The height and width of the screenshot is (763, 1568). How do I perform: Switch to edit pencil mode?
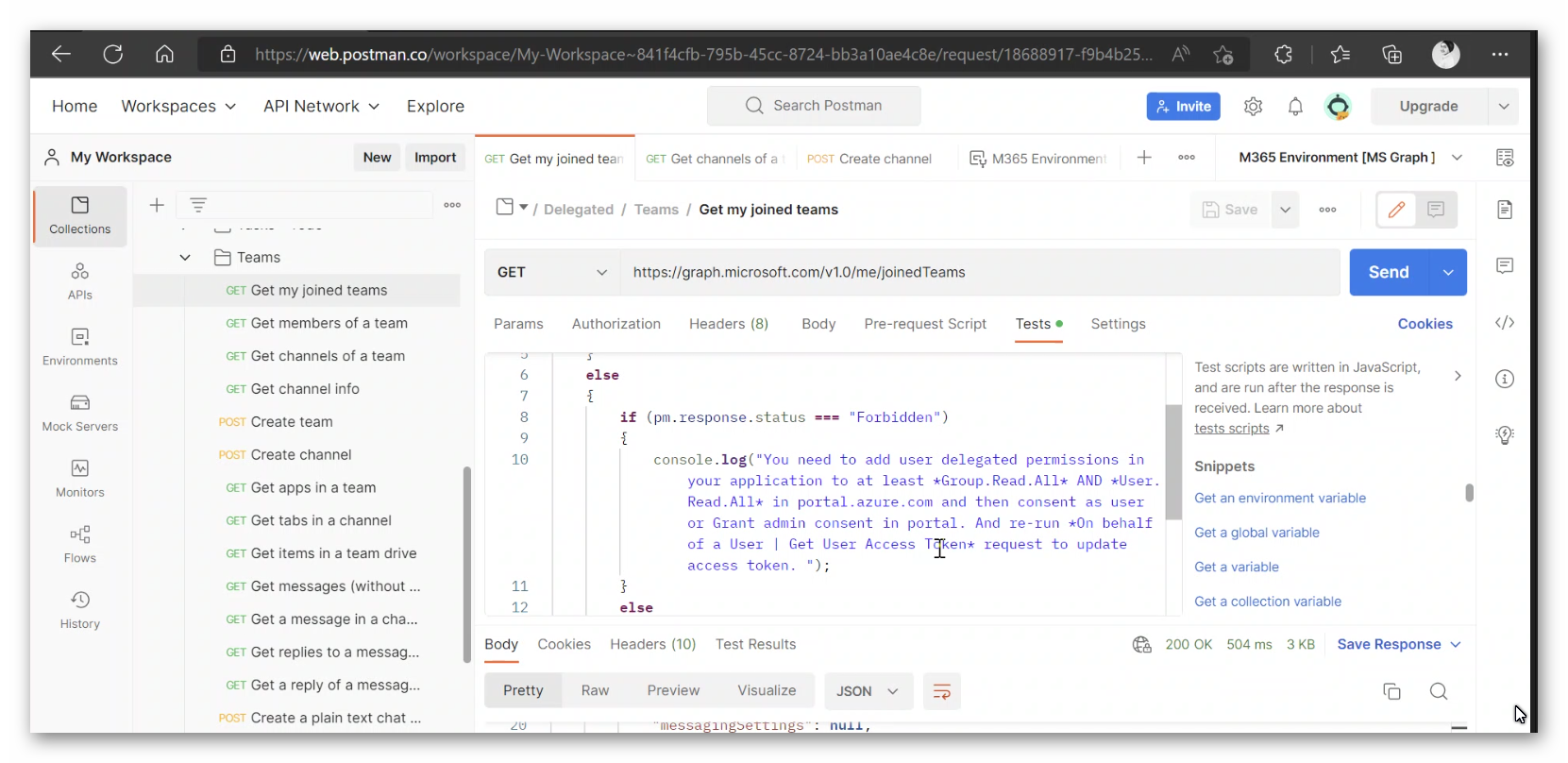[x=1396, y=210]
